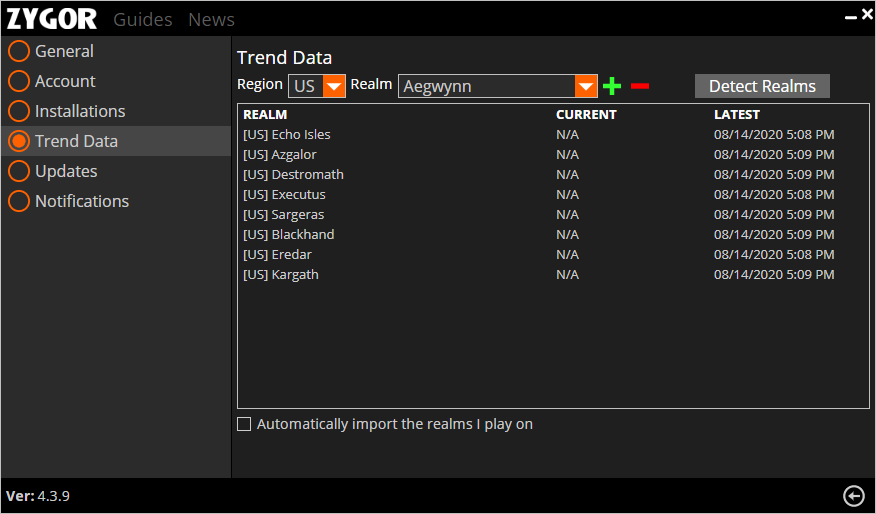Screen dimensions: 876x514
Task: Click the latest date for Kargath
Action: (774, 275)
